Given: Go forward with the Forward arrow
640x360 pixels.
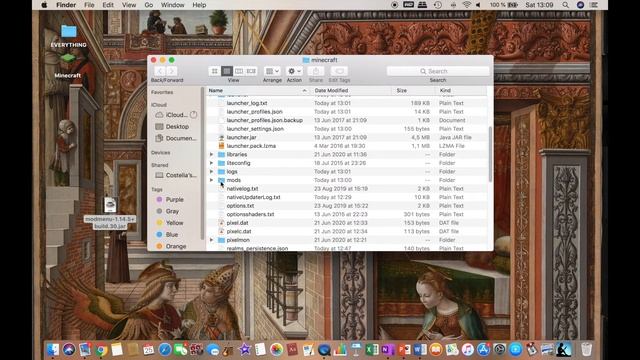Looking at the screenshot, I should pyautogui.click(x=172, y=71).
